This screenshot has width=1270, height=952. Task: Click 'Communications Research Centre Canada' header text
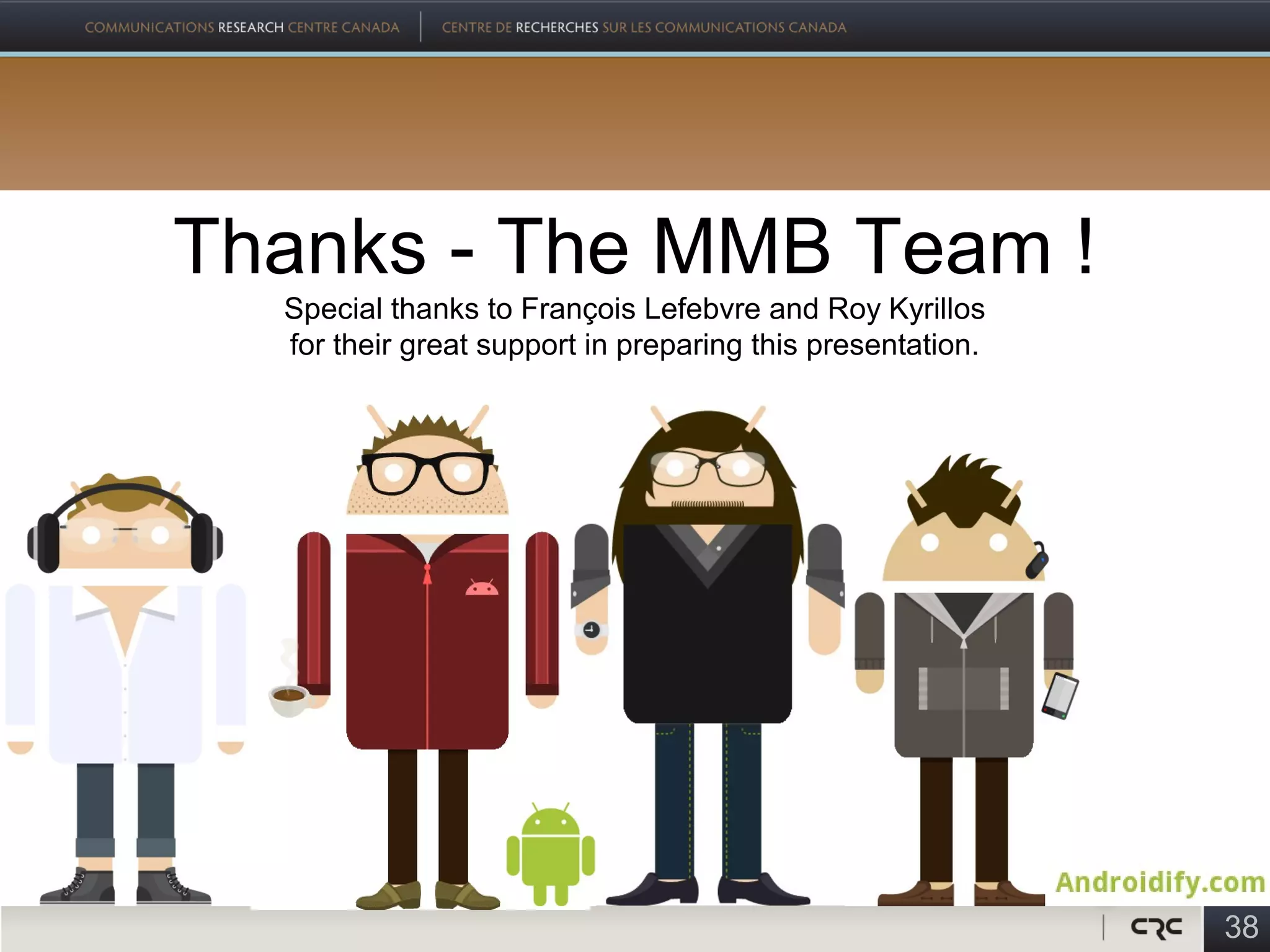click(x=242, y=27)
